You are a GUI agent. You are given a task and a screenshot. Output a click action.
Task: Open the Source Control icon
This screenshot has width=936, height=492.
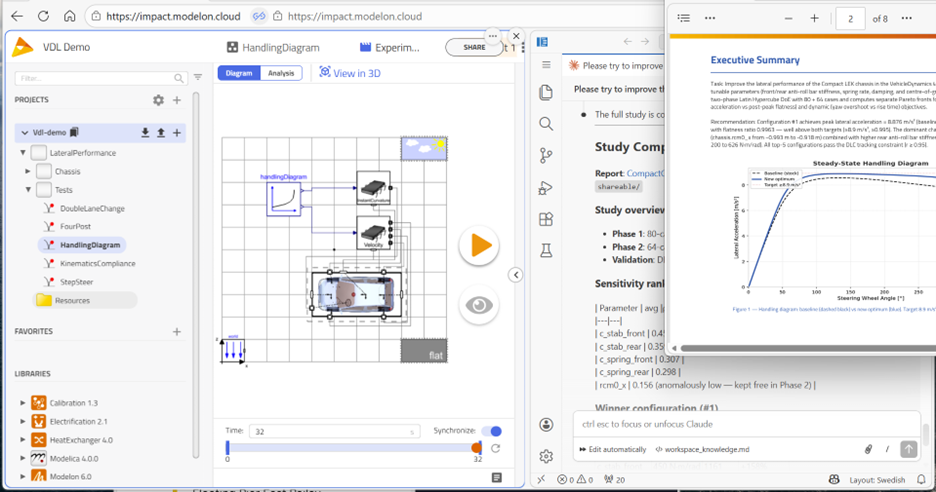coord(546,155)
